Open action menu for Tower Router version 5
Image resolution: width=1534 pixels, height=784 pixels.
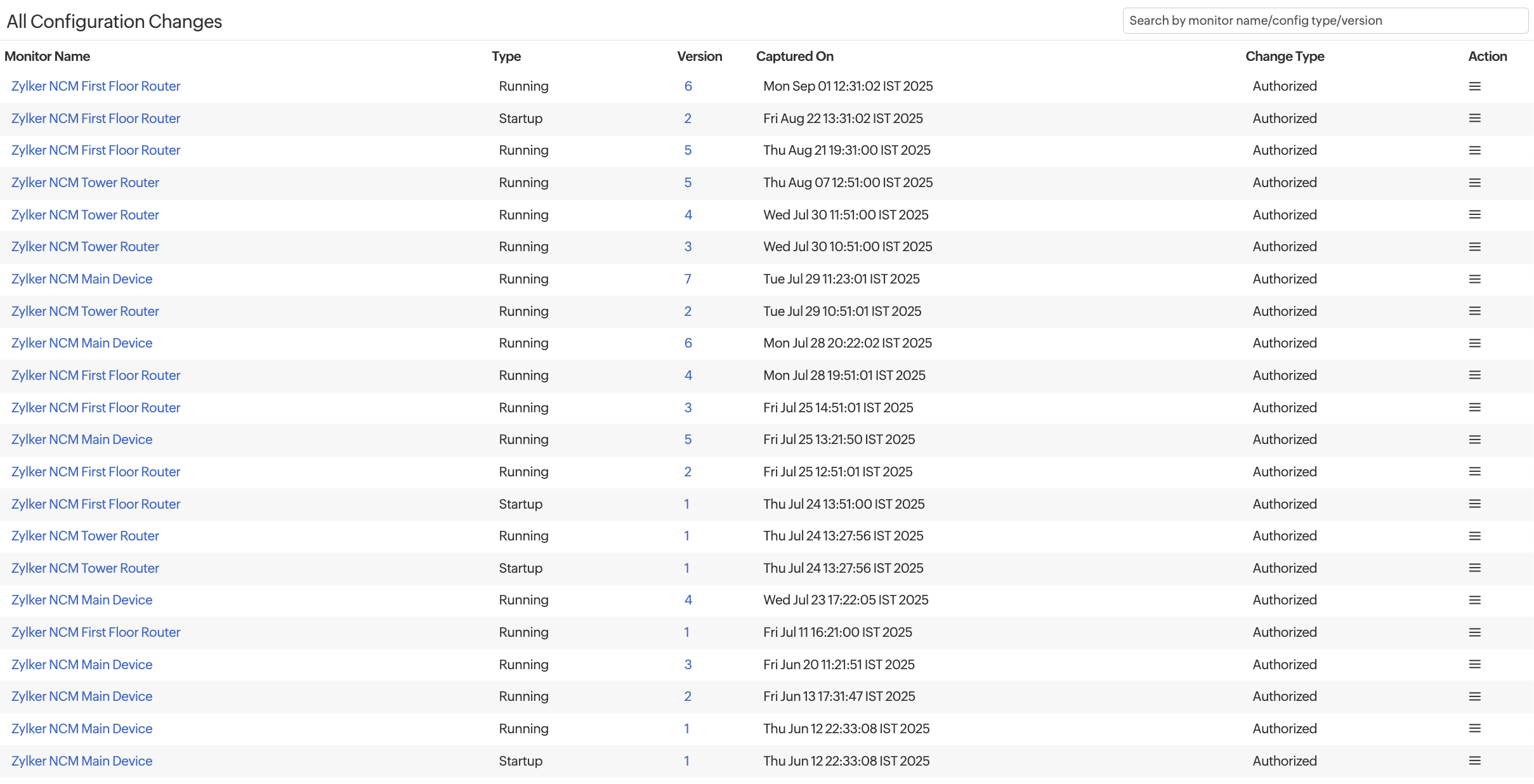point(1474,183)
